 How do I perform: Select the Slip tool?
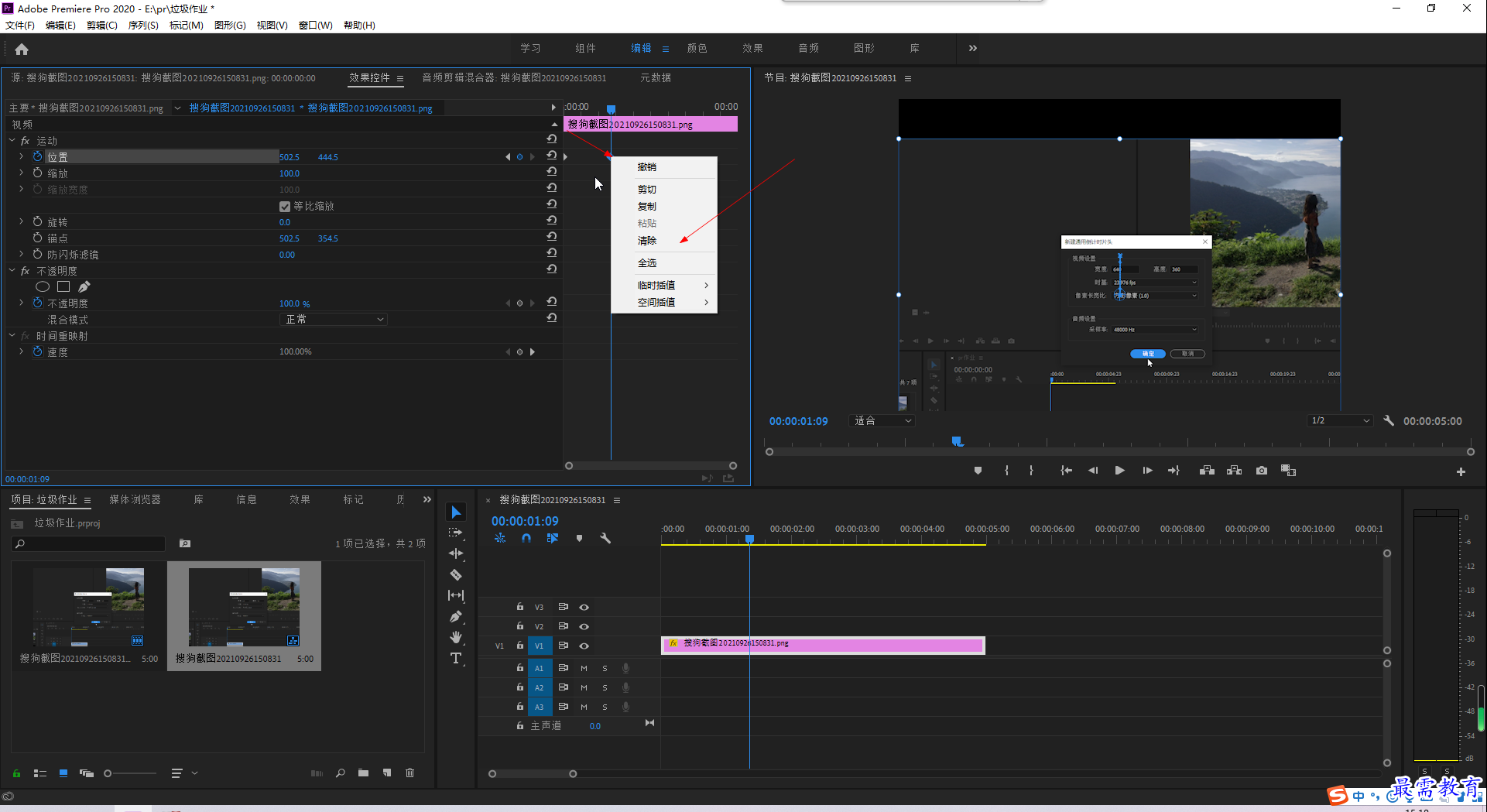(x=456, y=595)
